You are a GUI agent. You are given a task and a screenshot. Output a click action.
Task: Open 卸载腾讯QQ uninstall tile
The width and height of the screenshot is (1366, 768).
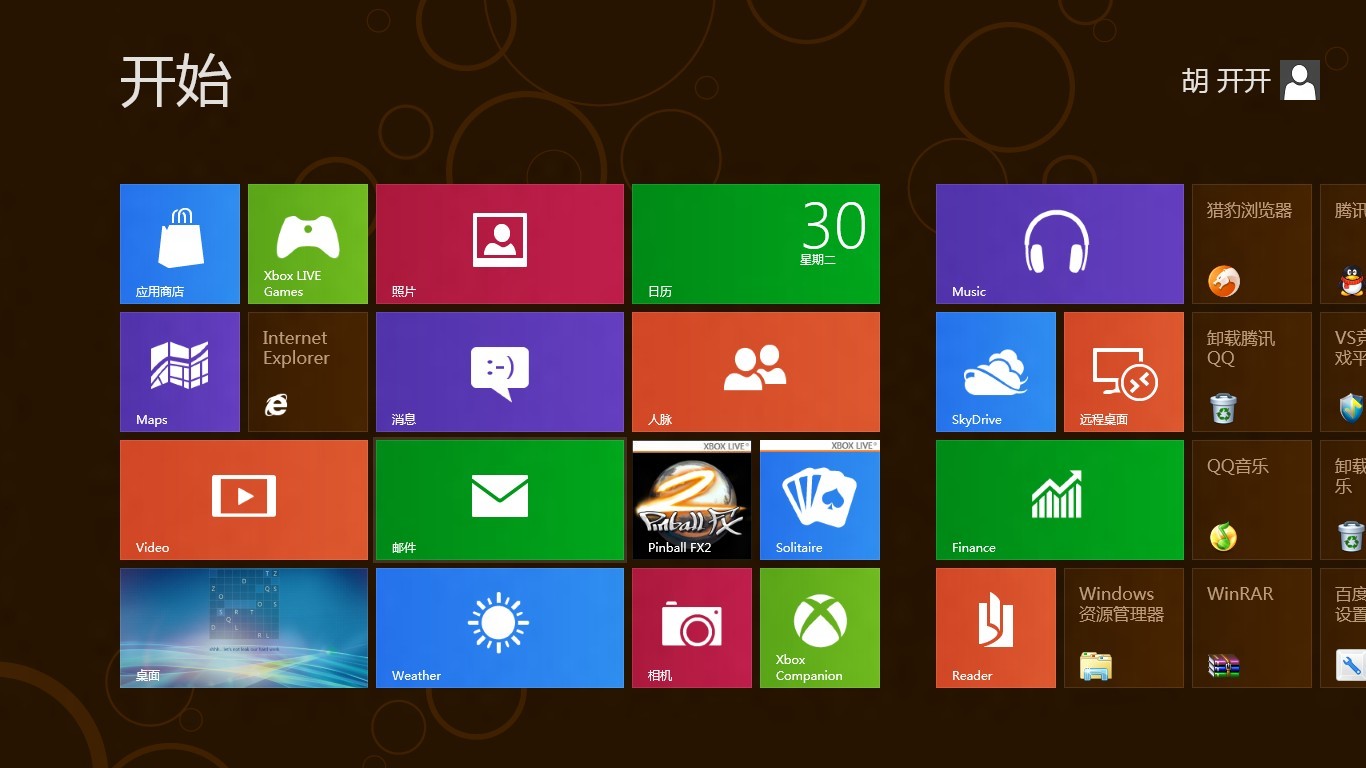click(1252, 372)
